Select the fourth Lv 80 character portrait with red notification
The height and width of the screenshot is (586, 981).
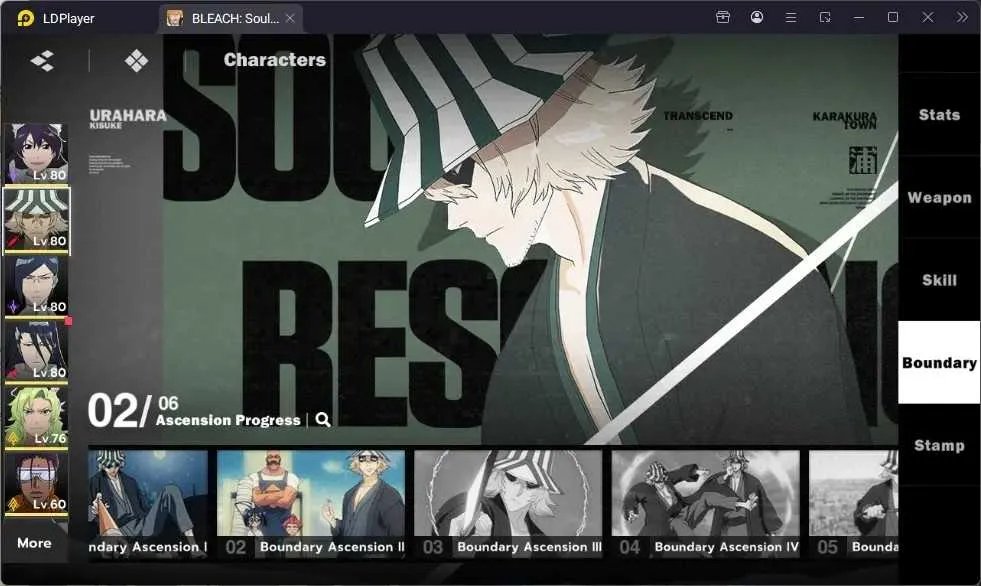coord(36,351)
